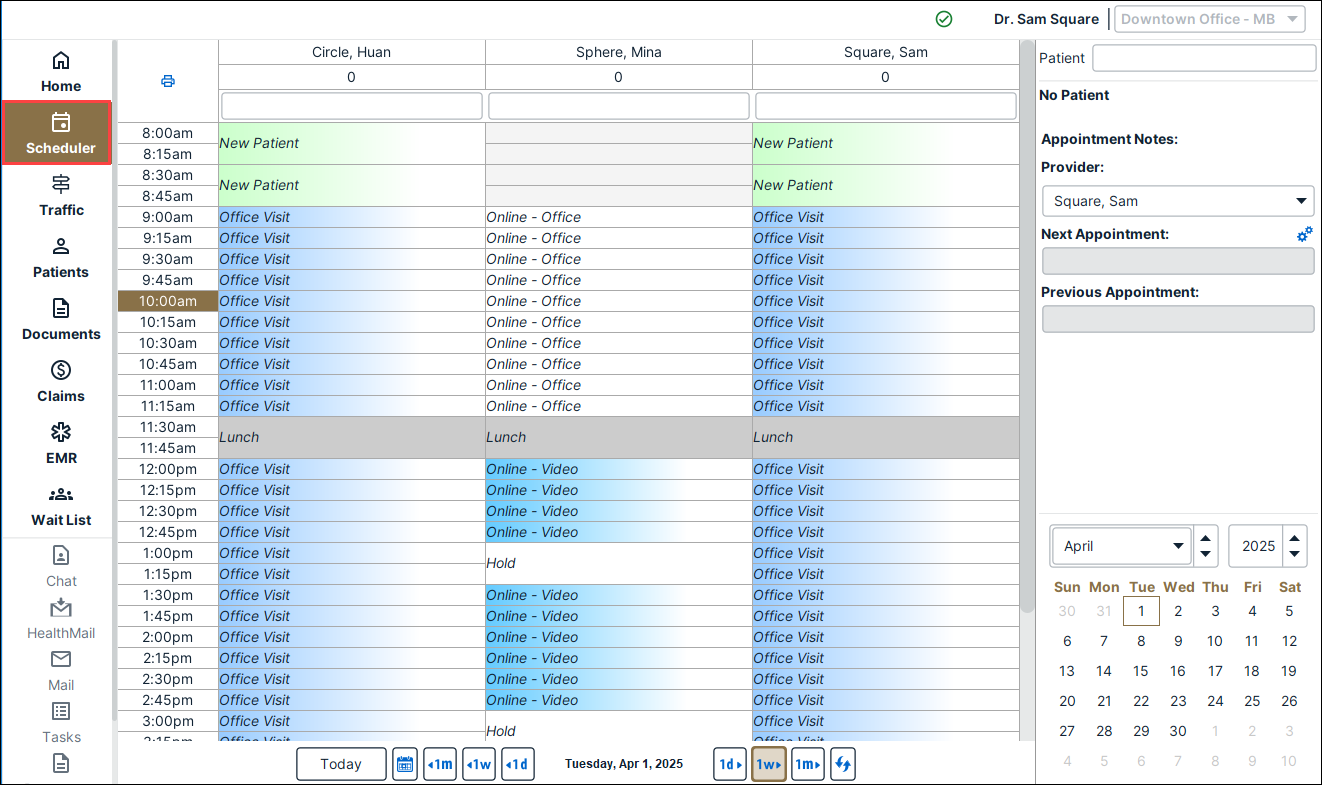Click the Today button
Screen dimensions: 1322x785
pyautogui.click(x=341, y=764)
